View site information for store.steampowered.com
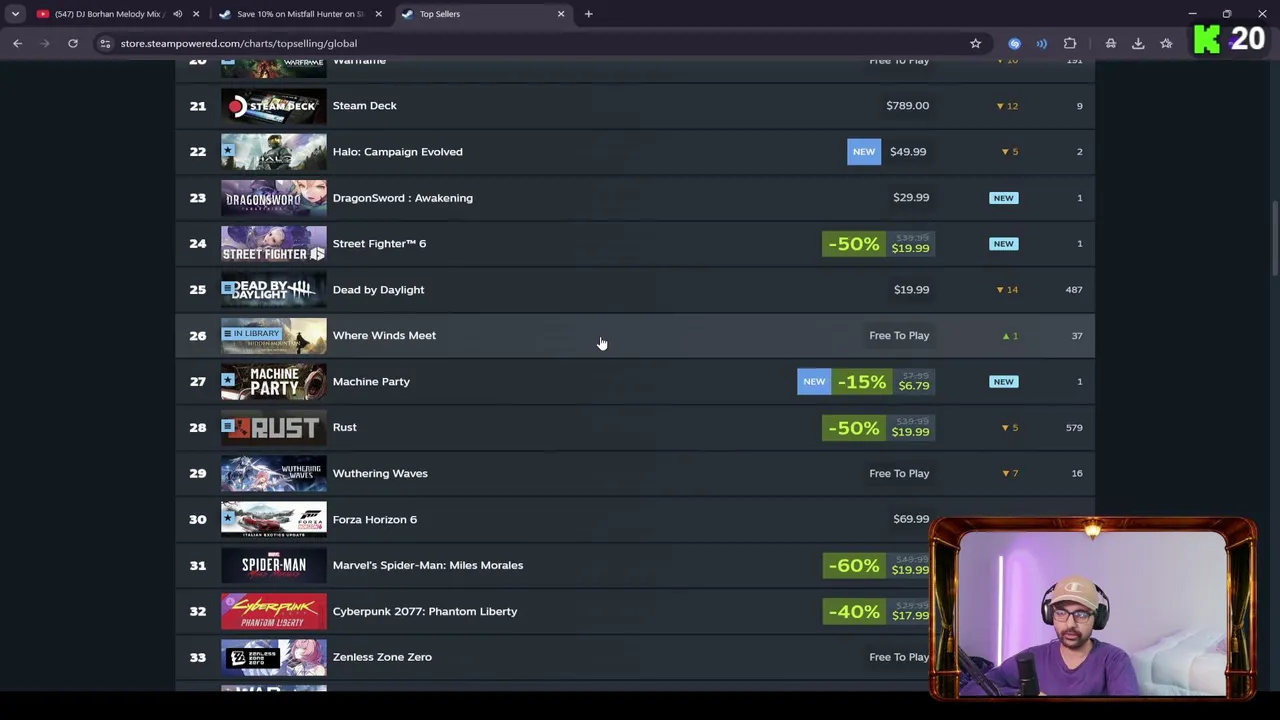The image size is (1280, 720). click(x=105, y=43)
